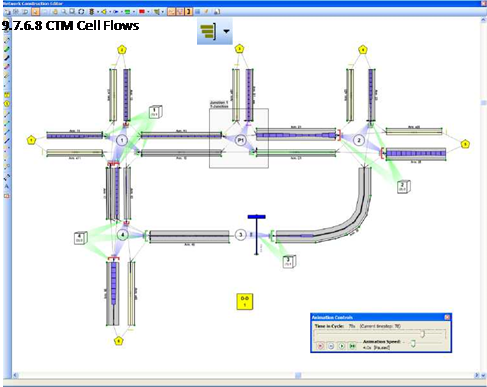Screen dimensions: 487x387
Task: Click the yellow square node tool in sidebar
Action: point(7,95)
